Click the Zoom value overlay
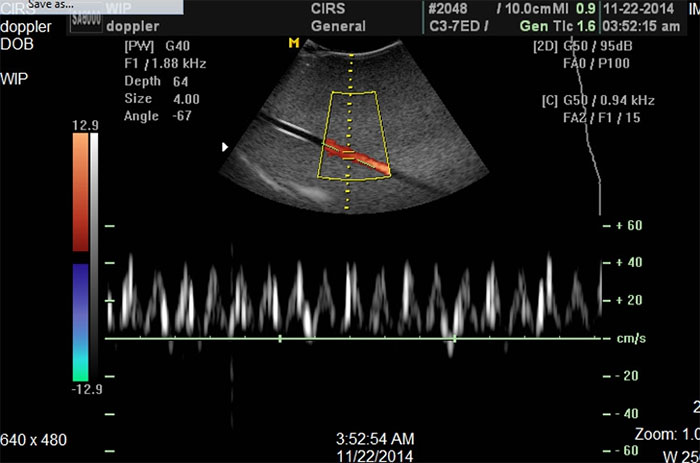Viewport: 700px width, 463px height. coord(667,434)
